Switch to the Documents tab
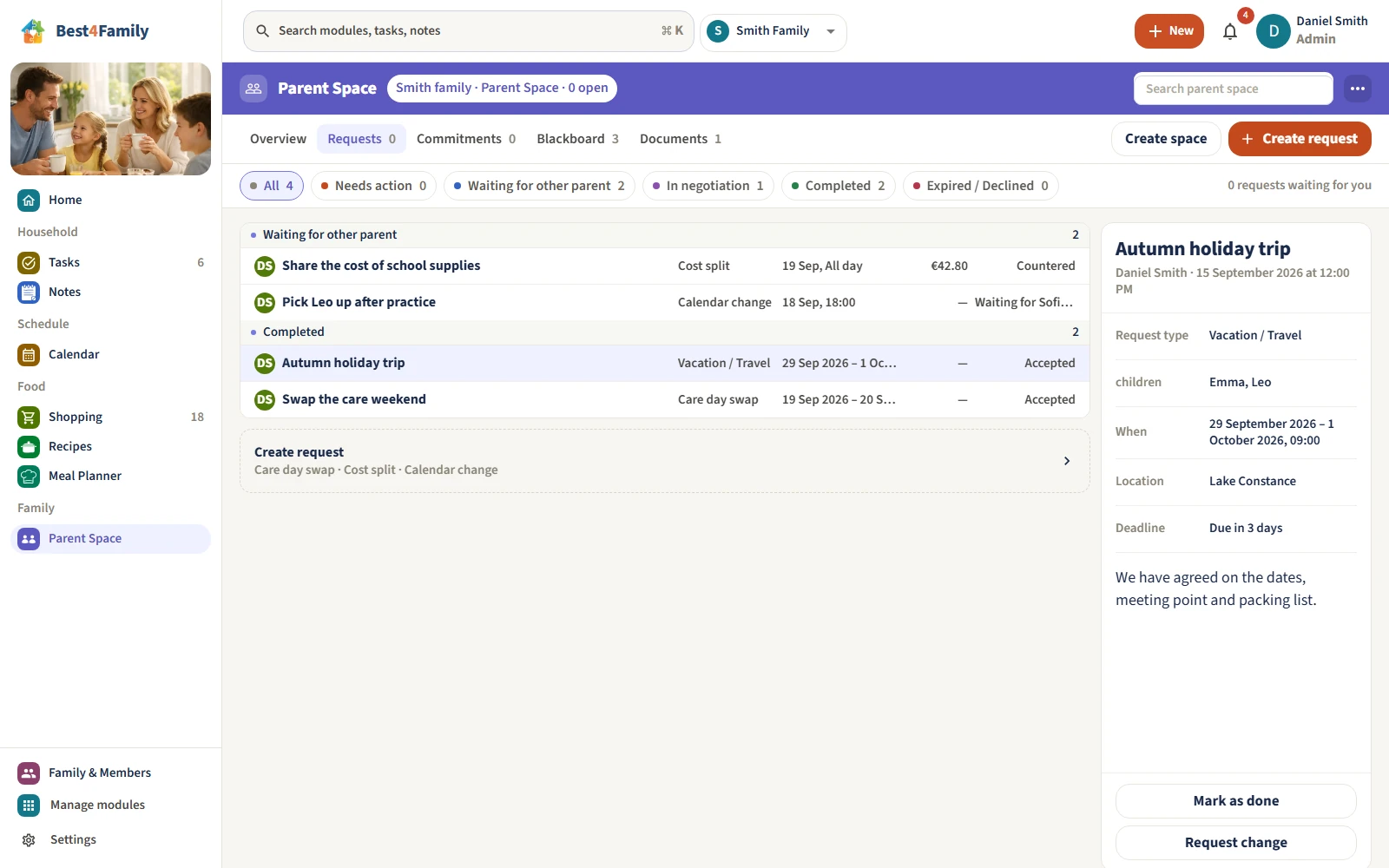The height and width of the screenshot is (868, 1389). tap(681, 139)
